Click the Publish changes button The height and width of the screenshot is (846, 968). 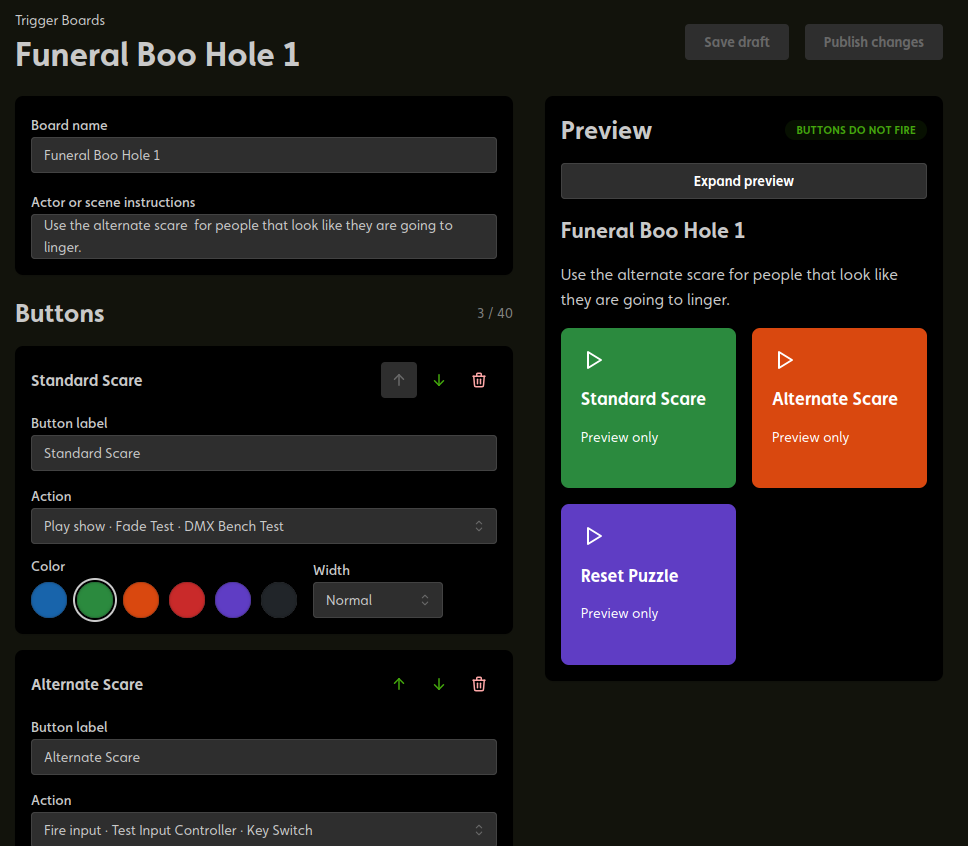click(874, 42)
